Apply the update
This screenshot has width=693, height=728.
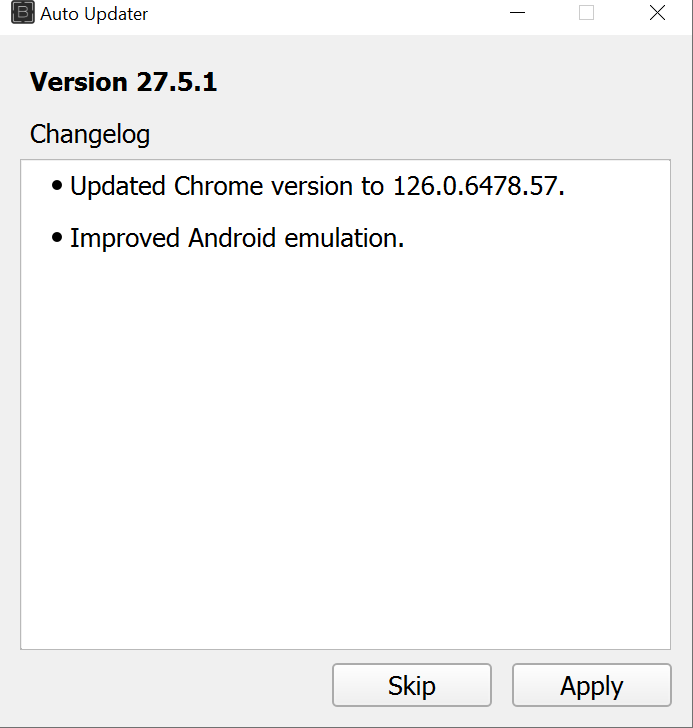(x=591, y=686)
